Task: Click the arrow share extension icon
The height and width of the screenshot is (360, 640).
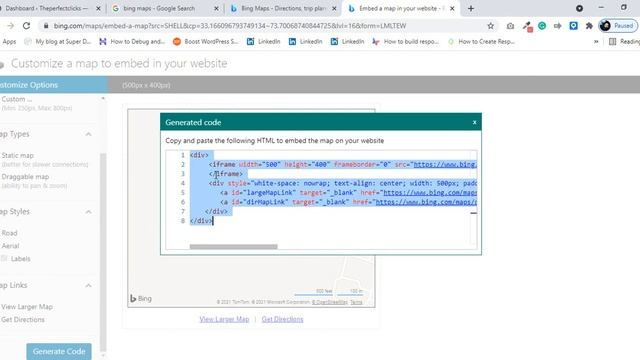Action: (x=558, y=26)
